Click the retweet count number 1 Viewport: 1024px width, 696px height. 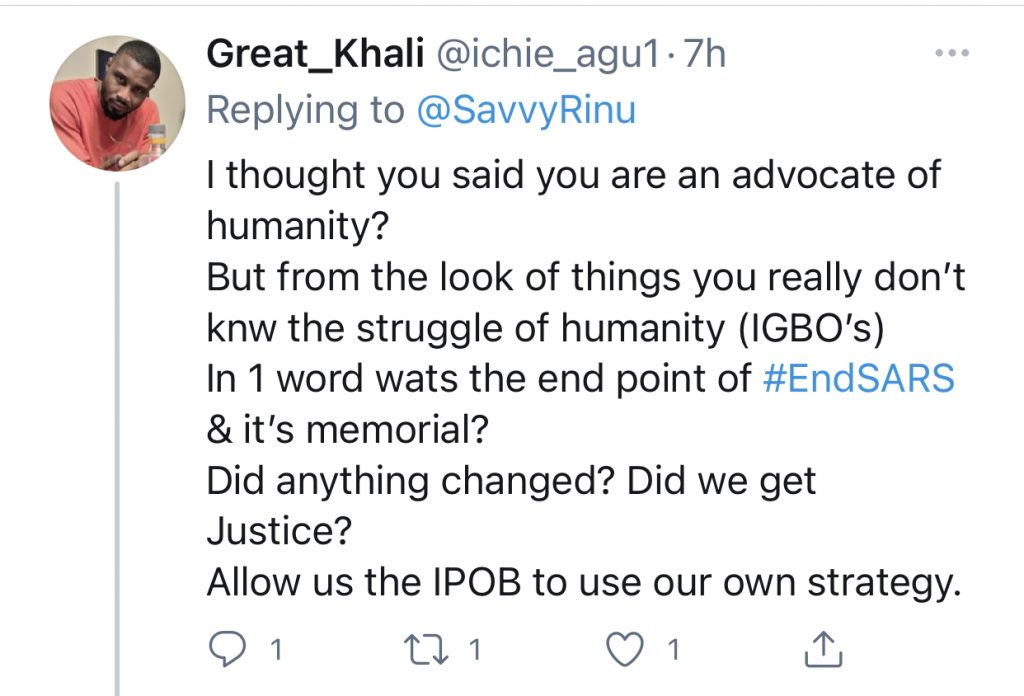pos(475,650)
